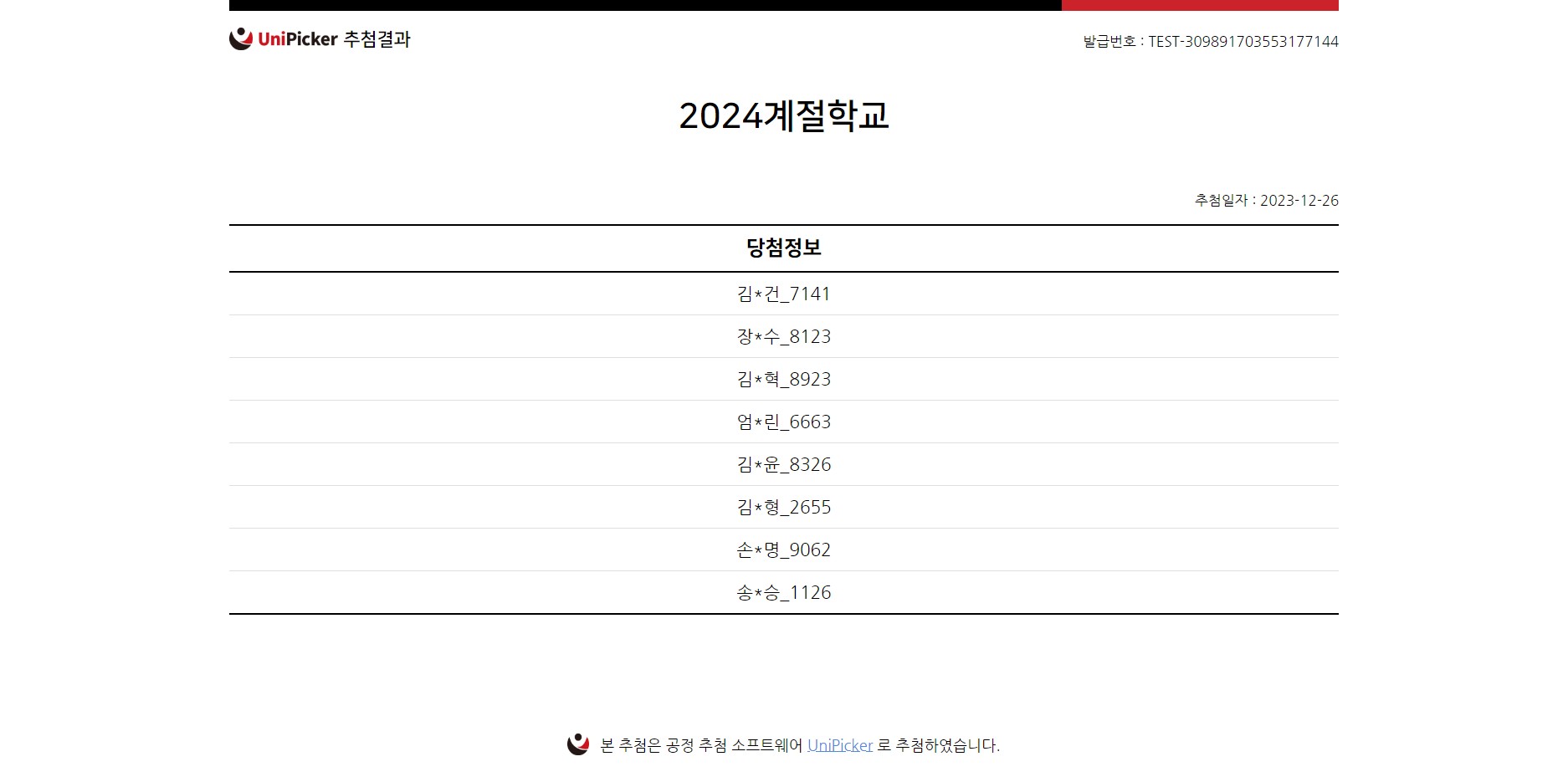
Task: Click the UniPicker logo icon in footer
Action: click(578, 744)
